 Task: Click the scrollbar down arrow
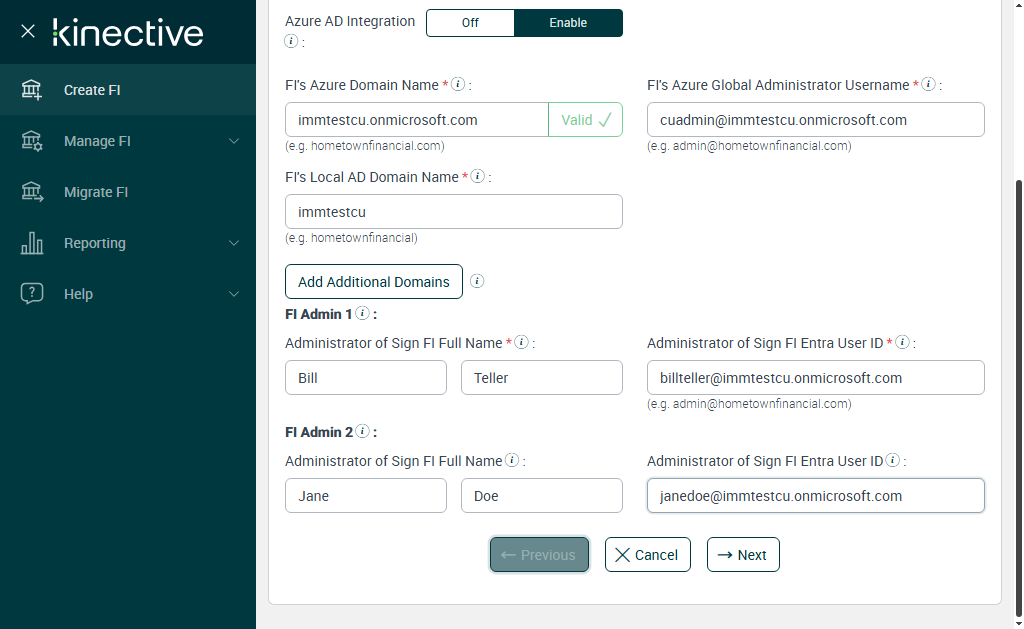[x=1018, y=623]
